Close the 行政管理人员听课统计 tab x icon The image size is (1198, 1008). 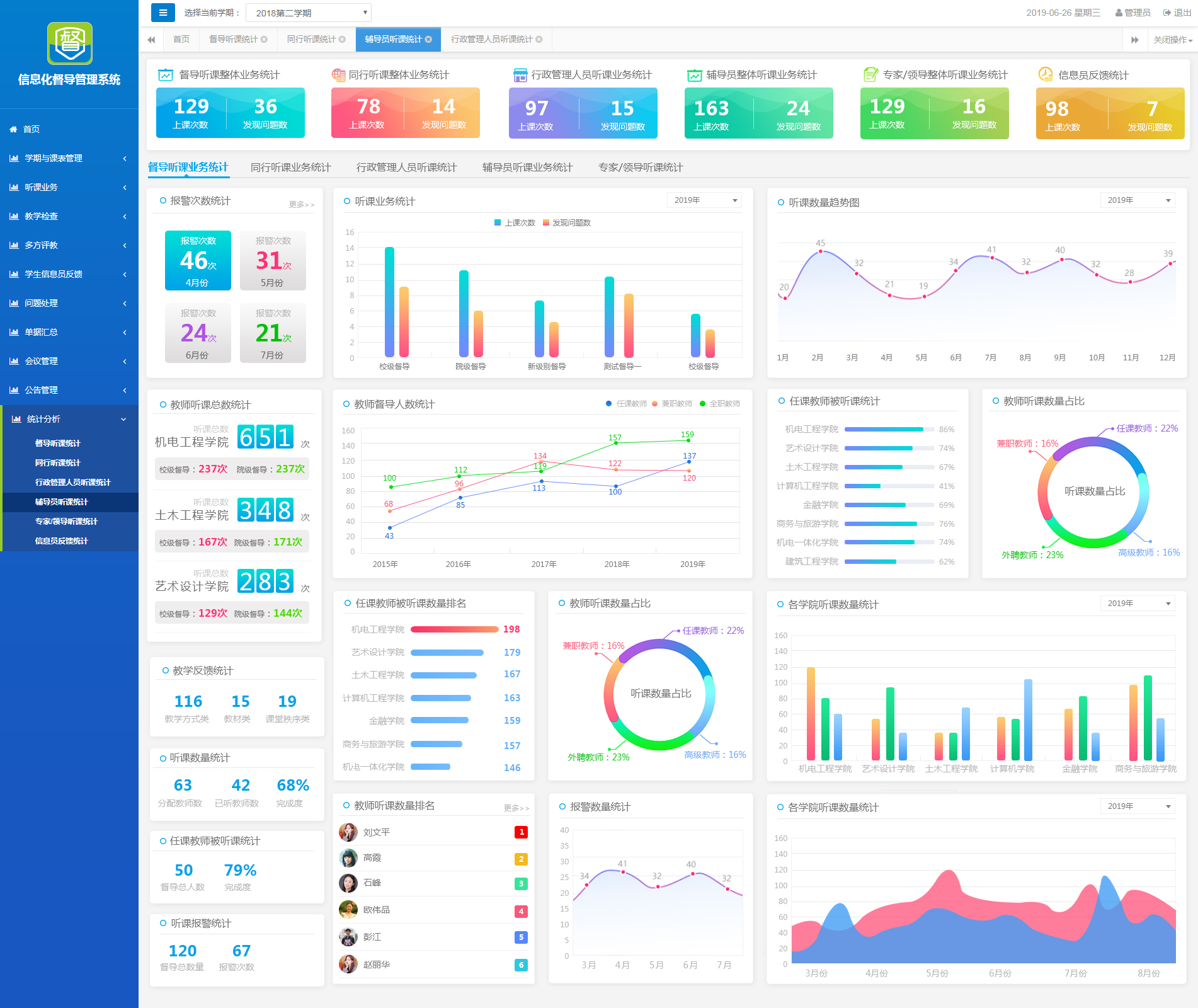[x=539, y=39]
